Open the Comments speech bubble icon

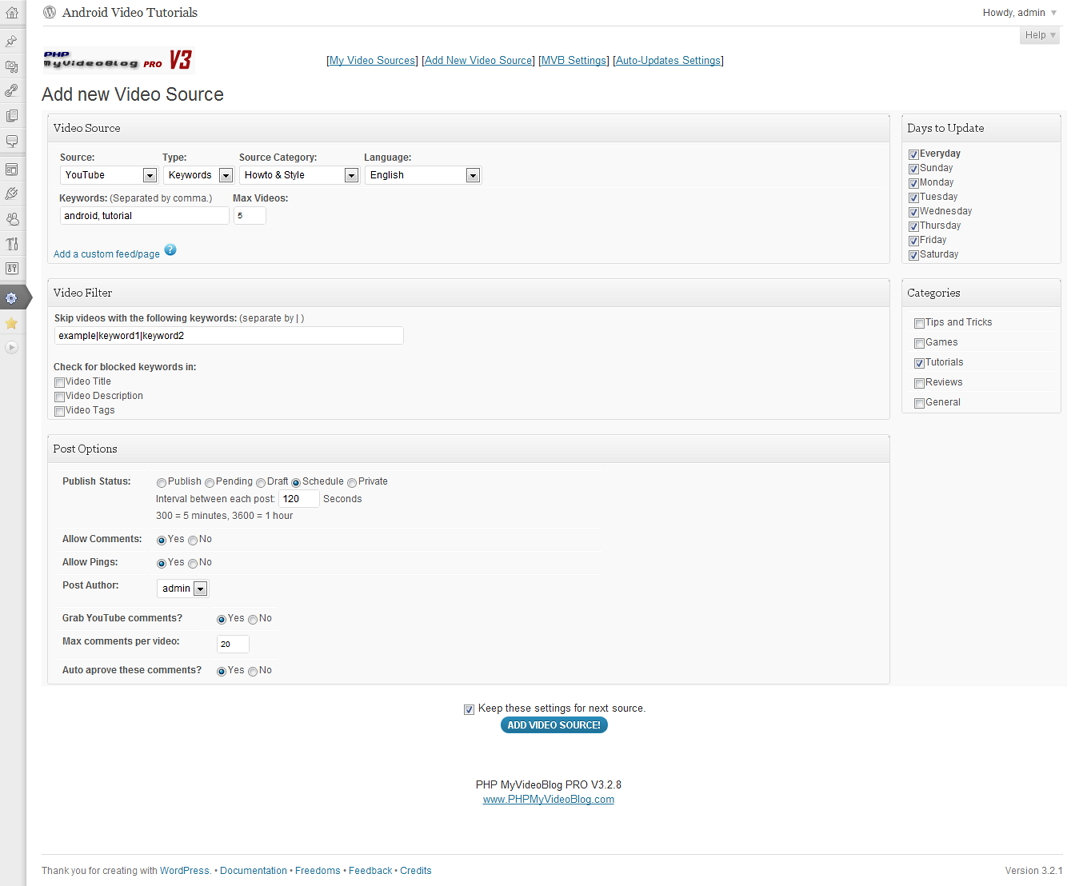(12, 142)
